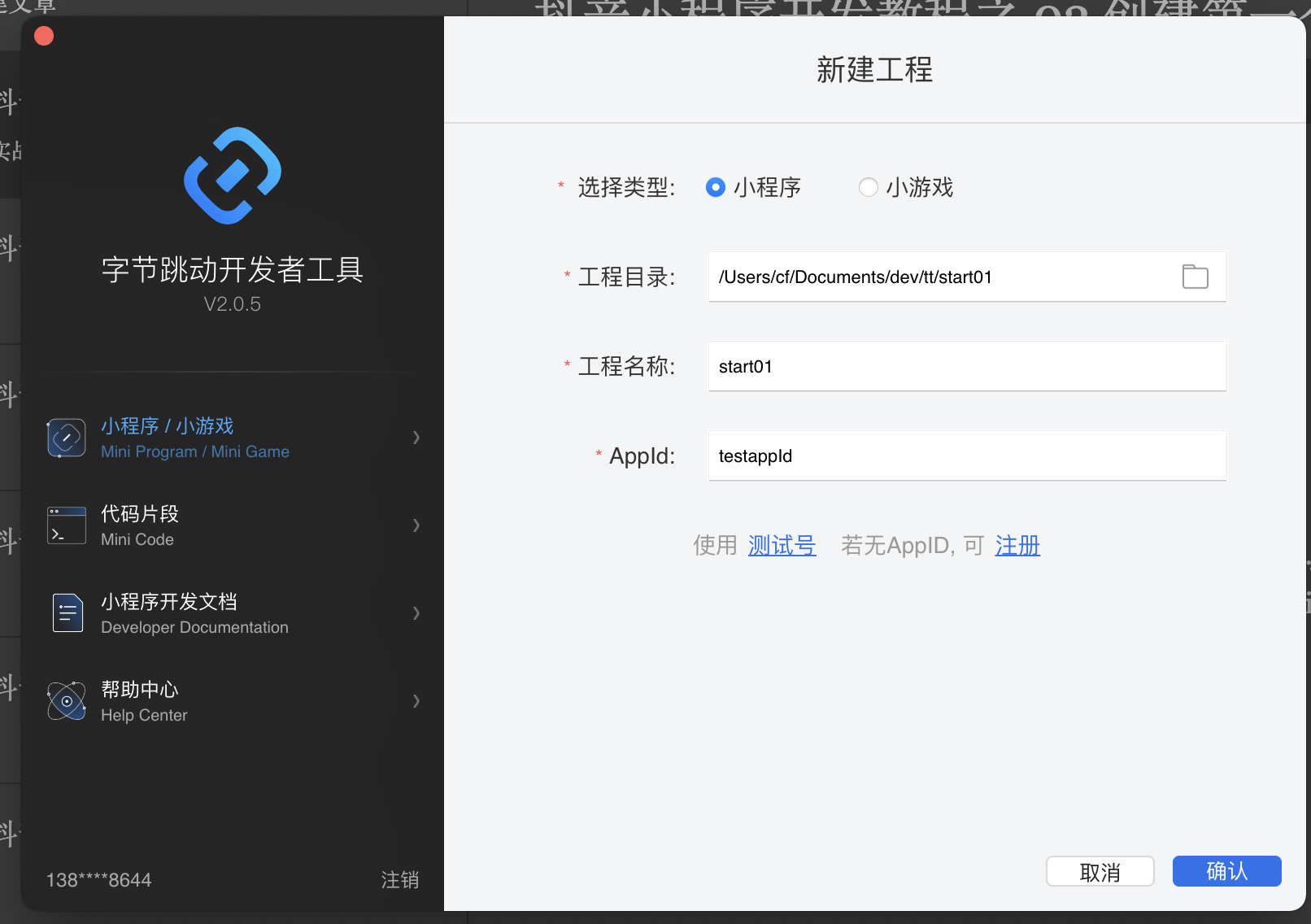Click the Mini Program / Mini Game icon
The height and width of the screenshot is (924, 1311).
67,438
